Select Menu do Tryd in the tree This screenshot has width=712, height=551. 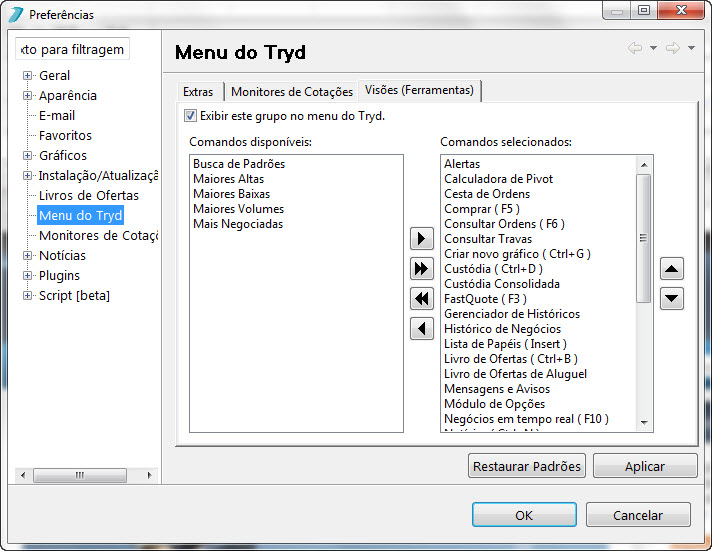[x=80, y=215]
